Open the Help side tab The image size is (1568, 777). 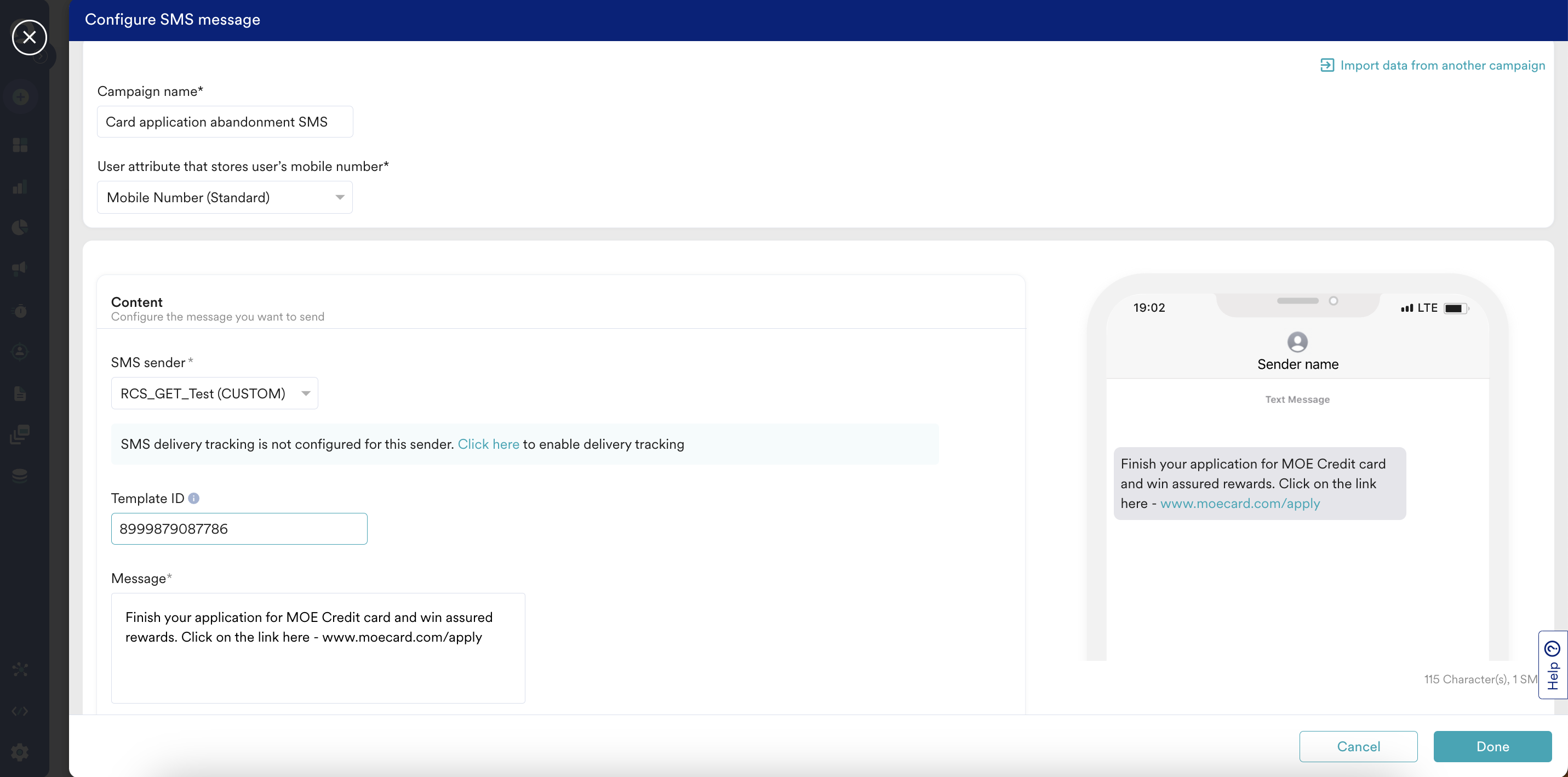click(x=1552, y=665)
